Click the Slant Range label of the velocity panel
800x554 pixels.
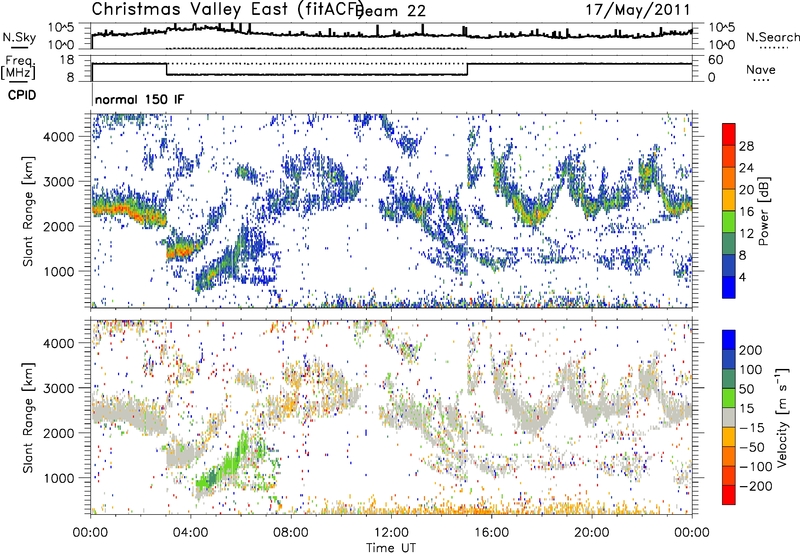28,418
